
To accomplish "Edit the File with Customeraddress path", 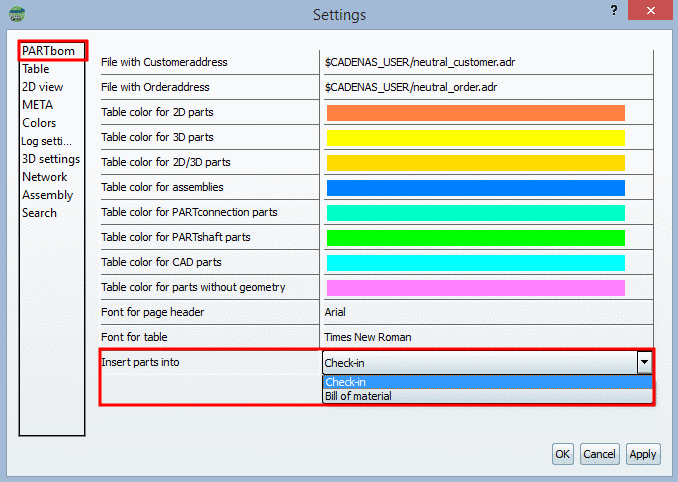I will (x=487, y=62).
